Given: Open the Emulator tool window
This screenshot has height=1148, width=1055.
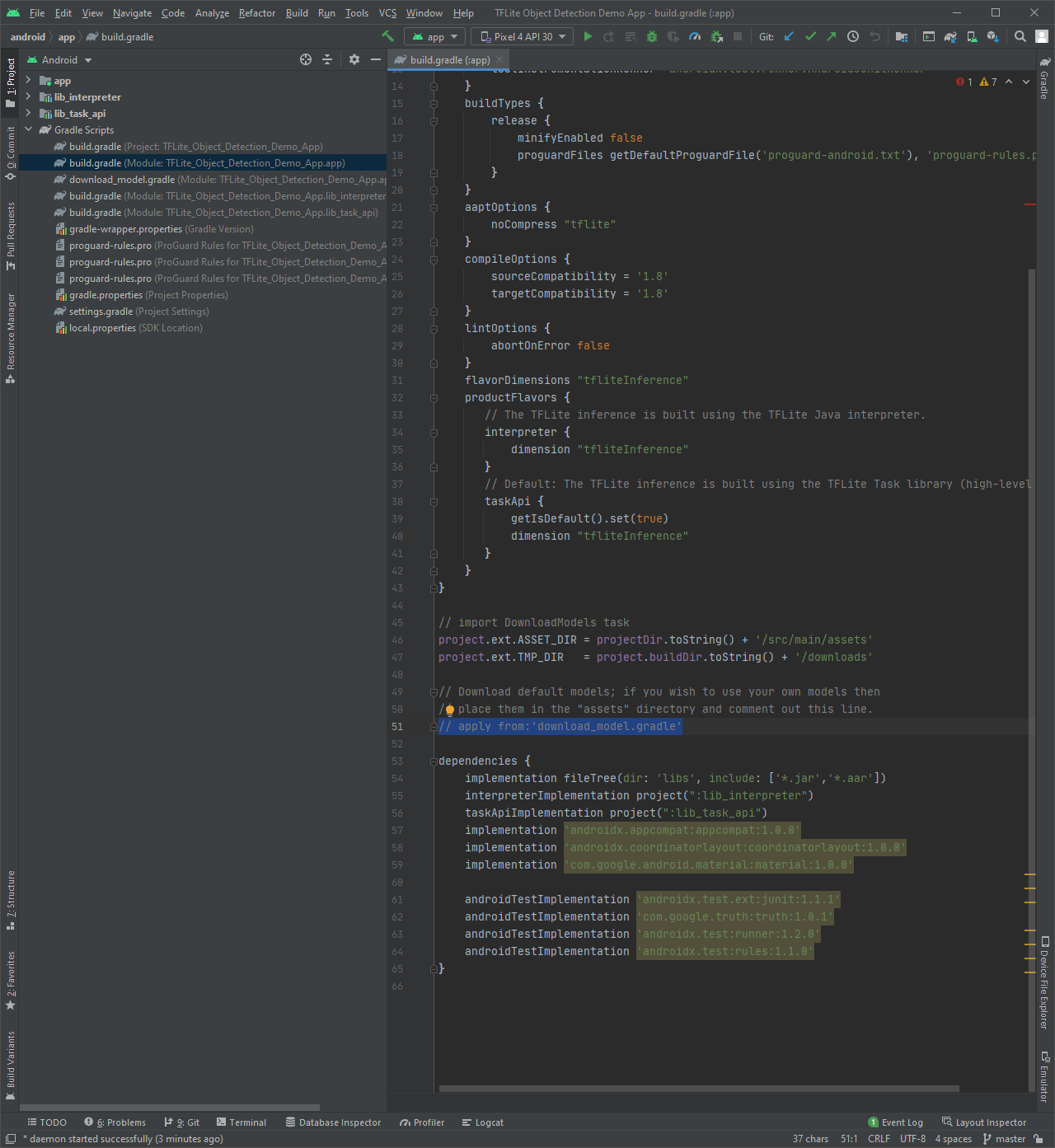Looking at the screenshot, I should (x=1044, y=1076).
